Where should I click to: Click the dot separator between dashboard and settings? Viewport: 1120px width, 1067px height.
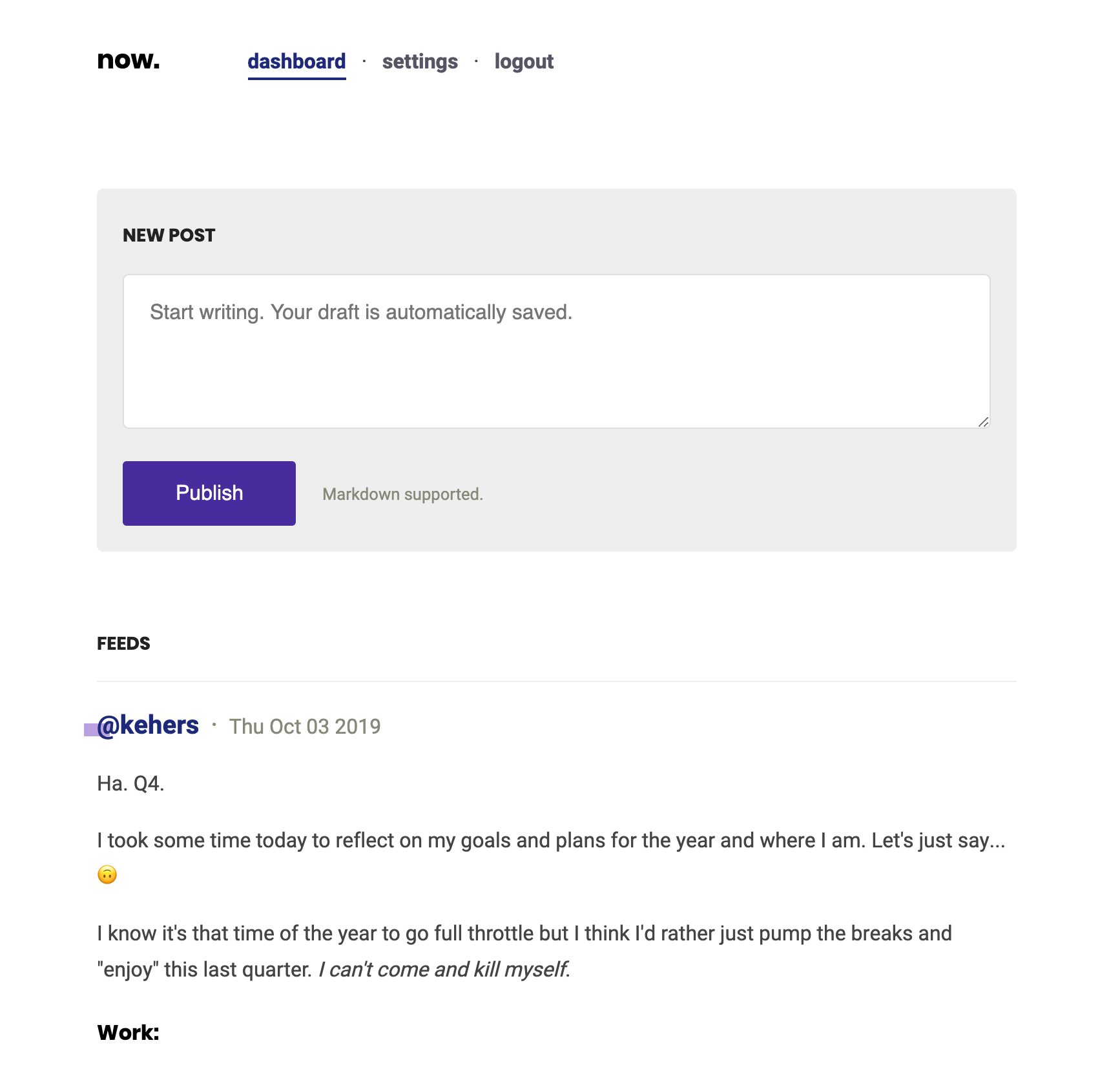click(364, 61)
